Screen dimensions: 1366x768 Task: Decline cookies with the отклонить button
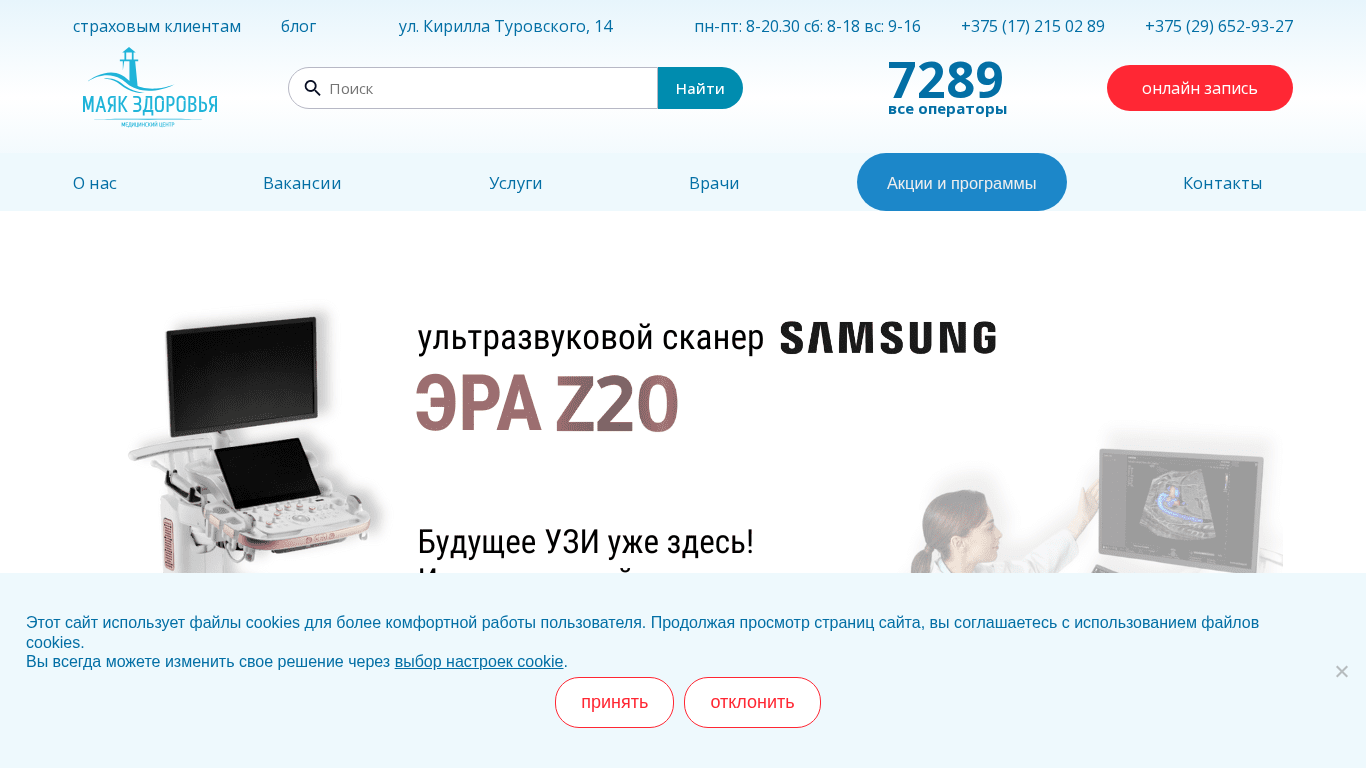(752, 702)
